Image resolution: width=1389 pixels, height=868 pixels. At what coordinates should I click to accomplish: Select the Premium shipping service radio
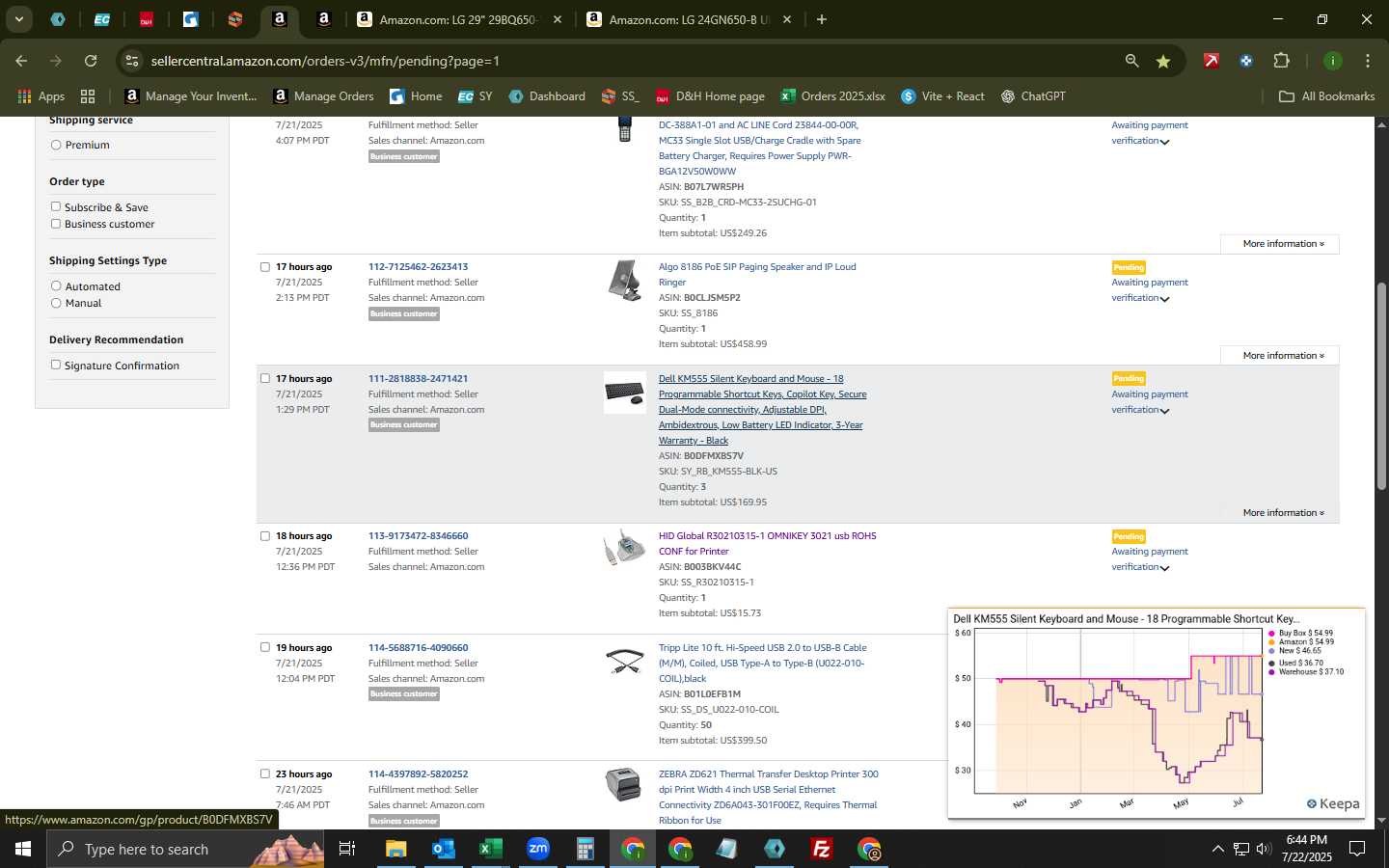56,145
